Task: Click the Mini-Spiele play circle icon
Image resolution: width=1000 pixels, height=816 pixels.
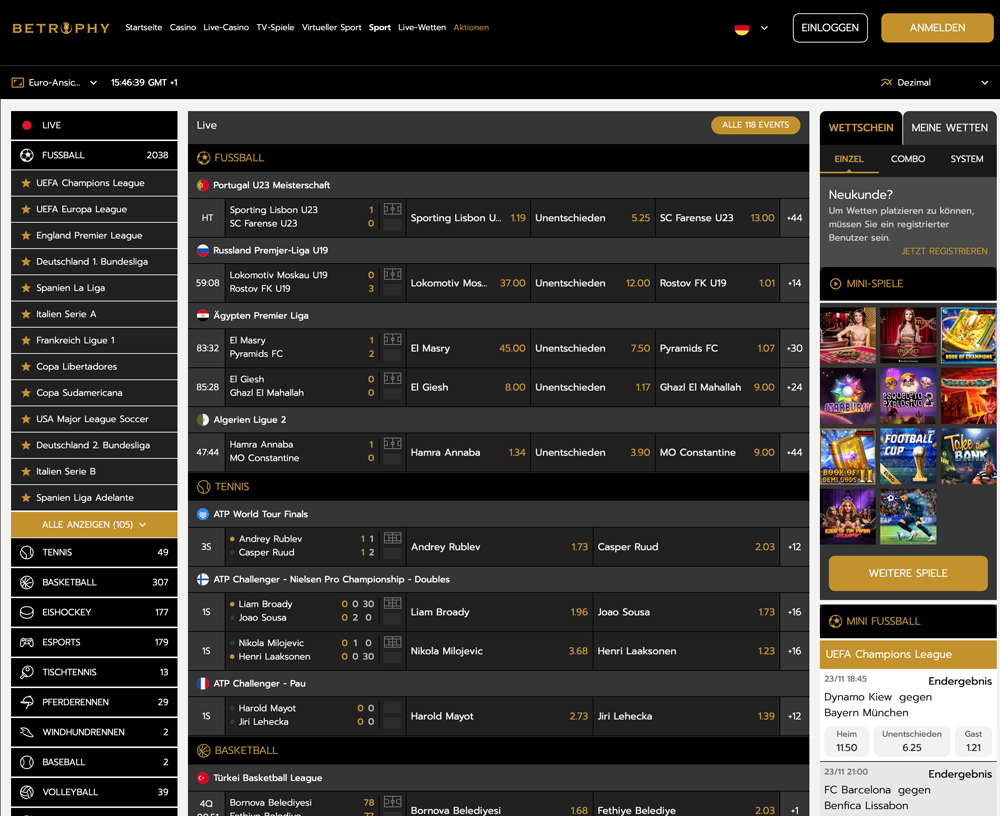Action: [835, 284]
